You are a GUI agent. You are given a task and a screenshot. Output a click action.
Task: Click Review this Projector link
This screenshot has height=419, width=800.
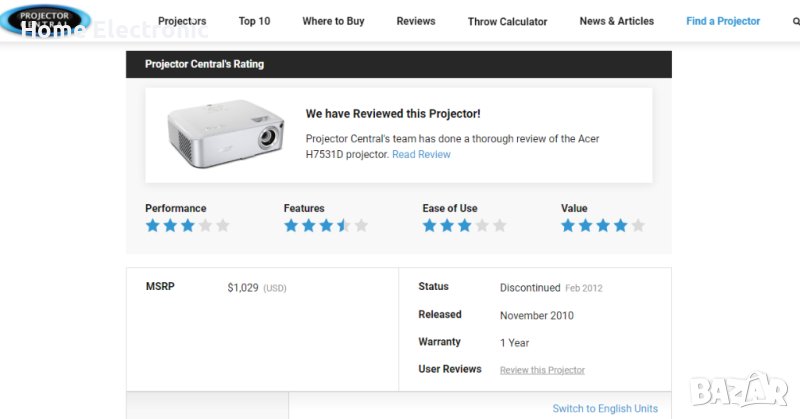point(542,370)
